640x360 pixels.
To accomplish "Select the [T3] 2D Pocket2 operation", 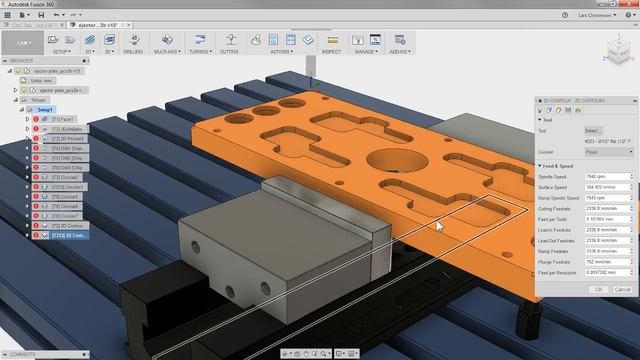I will 60,139.
